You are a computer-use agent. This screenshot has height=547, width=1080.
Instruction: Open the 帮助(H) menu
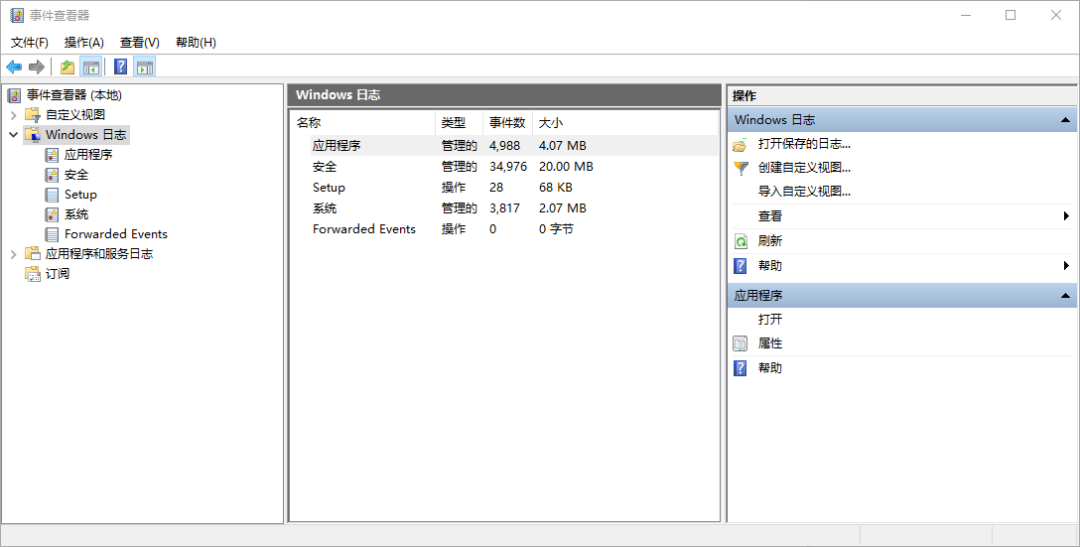tap(196, 43)
